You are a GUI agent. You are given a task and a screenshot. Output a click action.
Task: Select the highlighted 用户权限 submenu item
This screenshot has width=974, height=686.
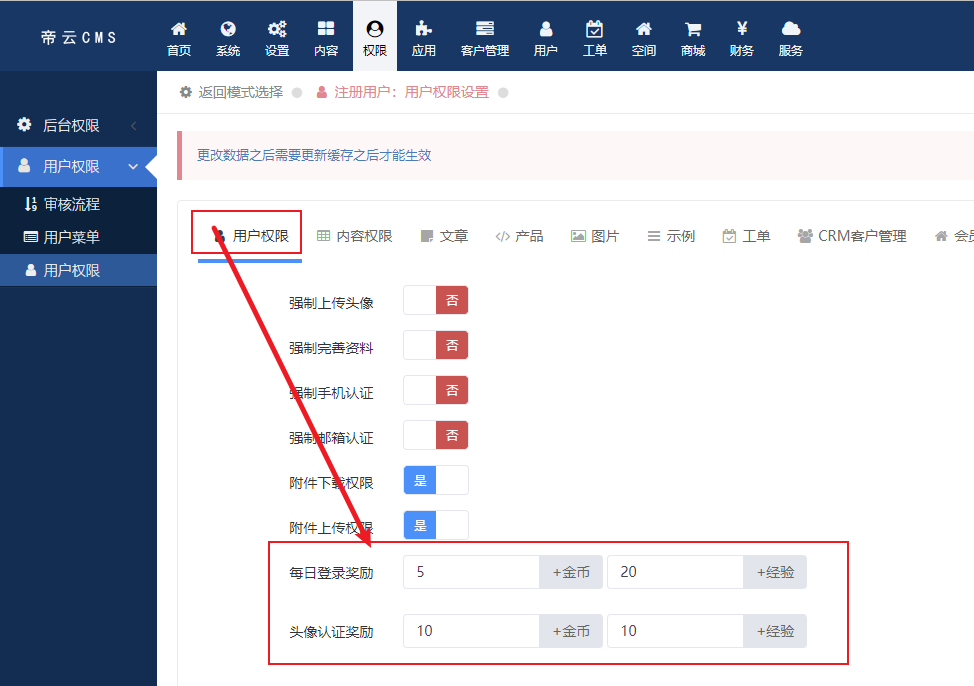[x=78, y=270]
